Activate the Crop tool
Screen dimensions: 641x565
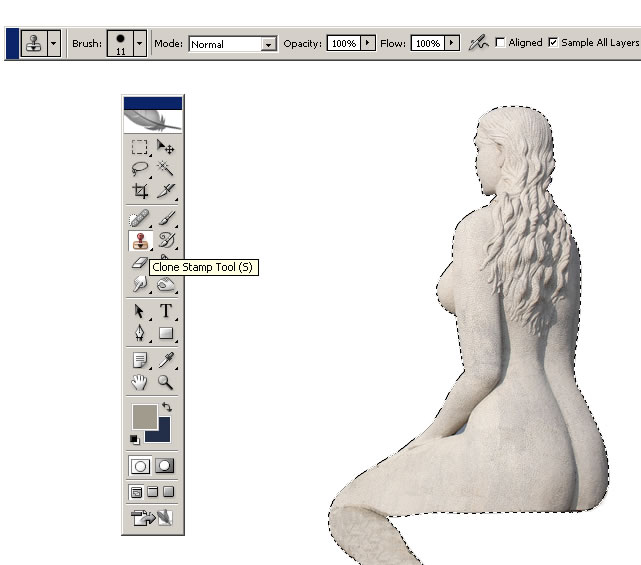[139, 191]
